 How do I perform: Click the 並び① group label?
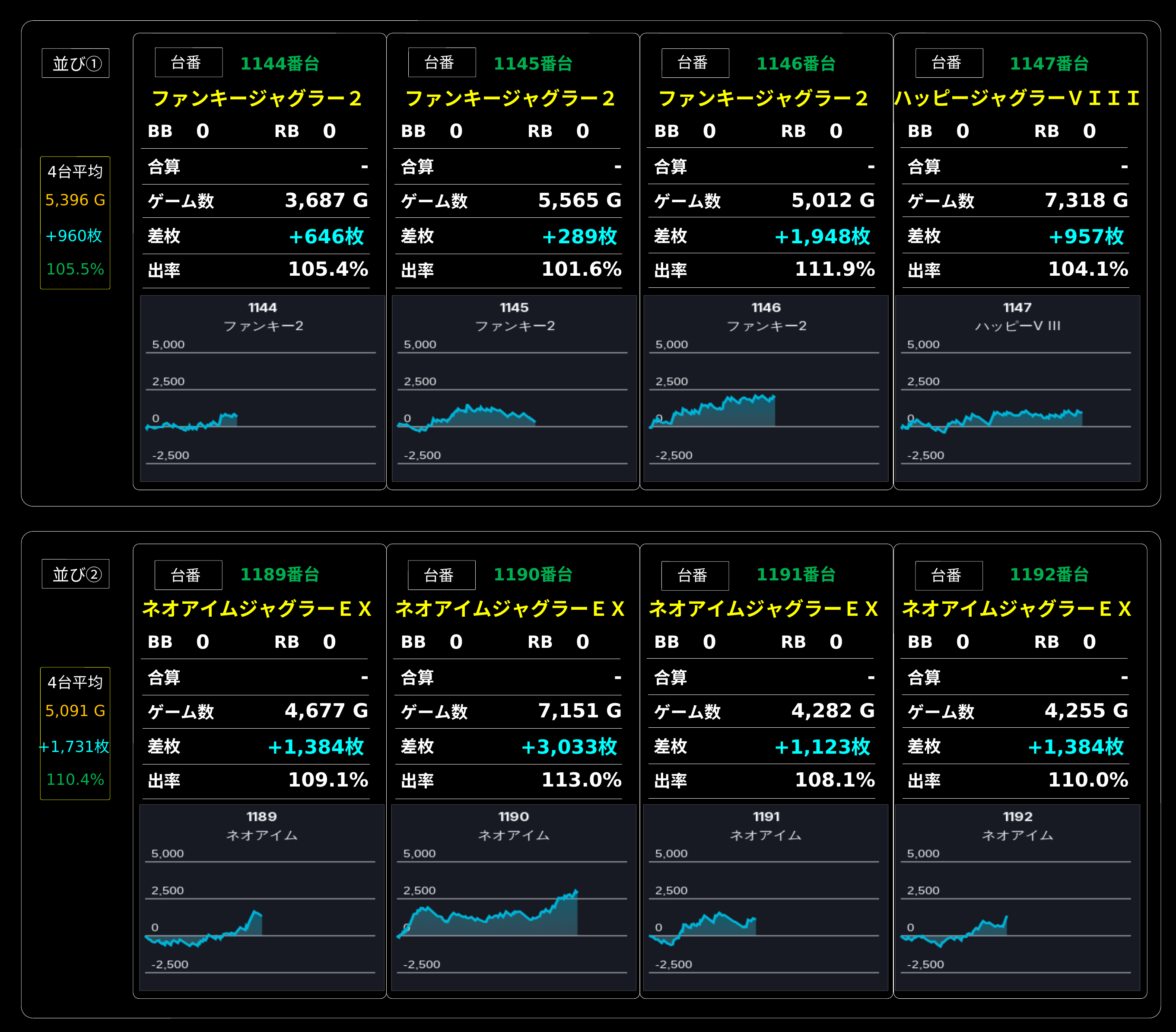pyautogui.click(x=75, y=63)
